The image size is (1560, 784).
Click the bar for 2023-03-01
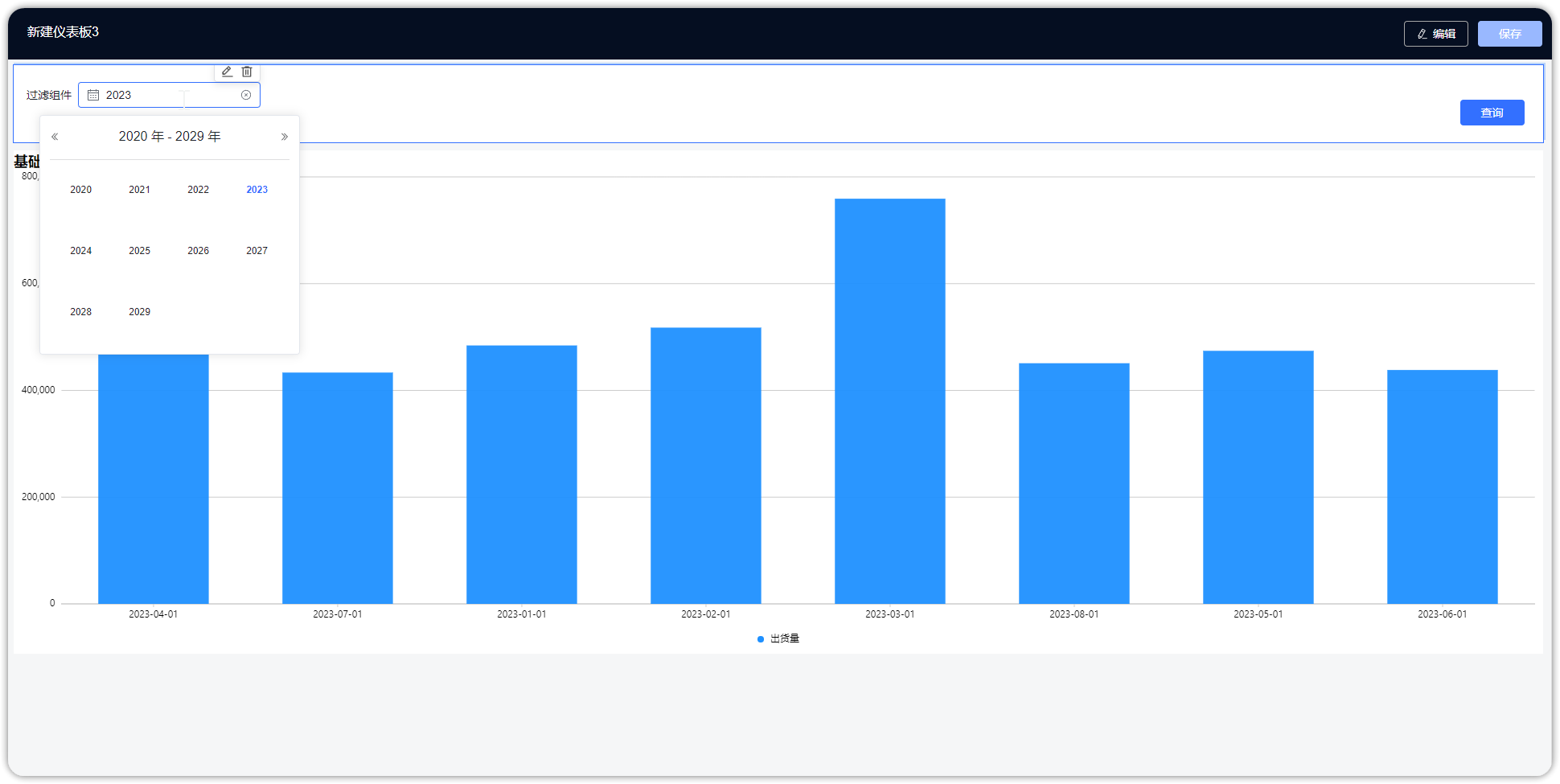point(889,401)
